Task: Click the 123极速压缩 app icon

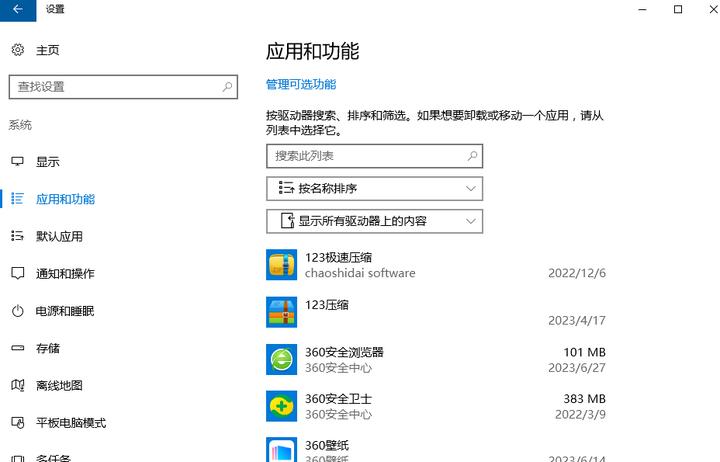Action: tap(281, 265)
